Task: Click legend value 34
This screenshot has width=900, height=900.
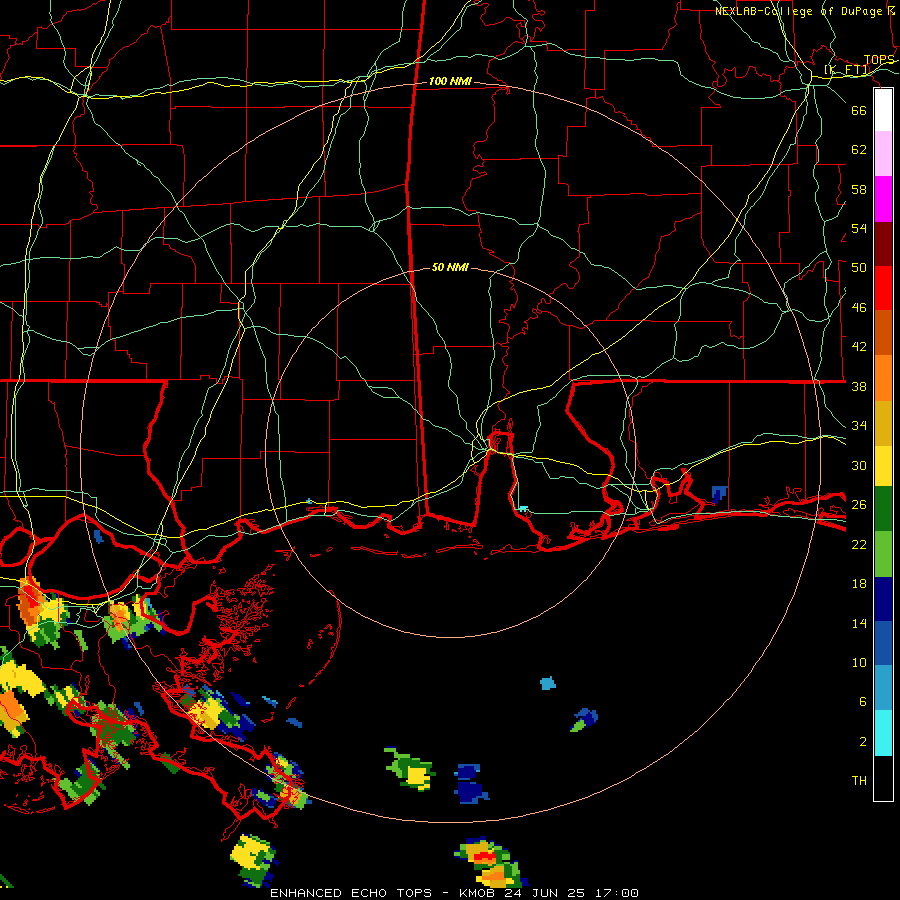Action: click(x=859, y=425)
